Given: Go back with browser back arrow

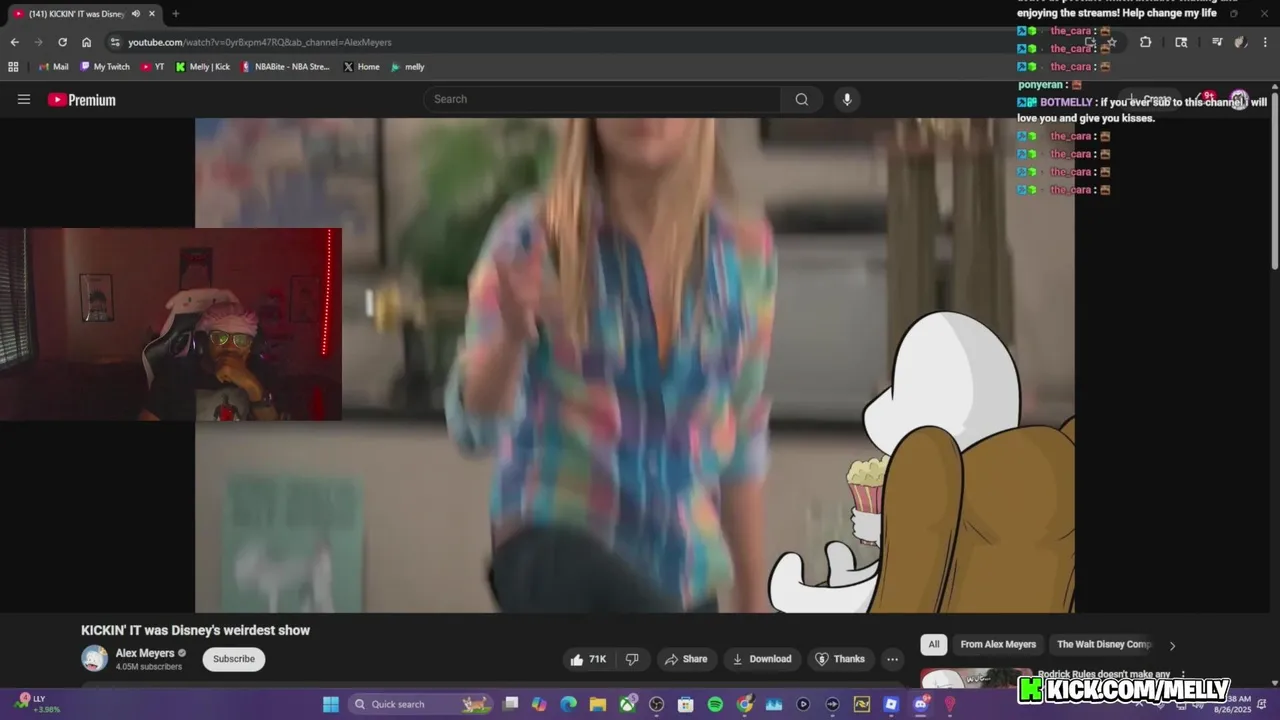Looking at the screenshot, I should [x=14, y=42].
